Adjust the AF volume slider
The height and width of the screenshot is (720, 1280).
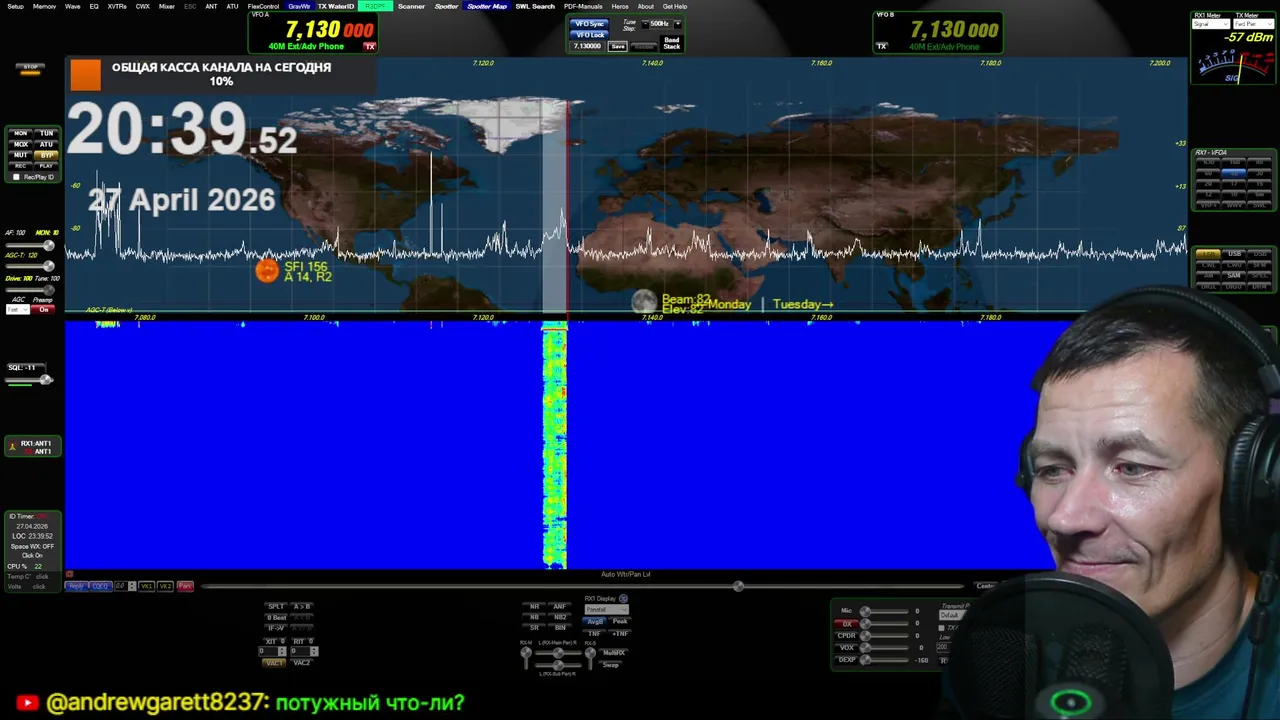tap(30, 246)
